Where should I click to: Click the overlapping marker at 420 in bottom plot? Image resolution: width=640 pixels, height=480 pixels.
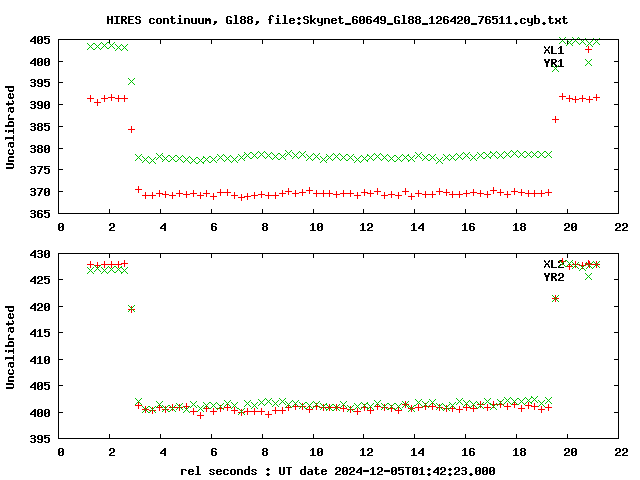coord(131,309)
